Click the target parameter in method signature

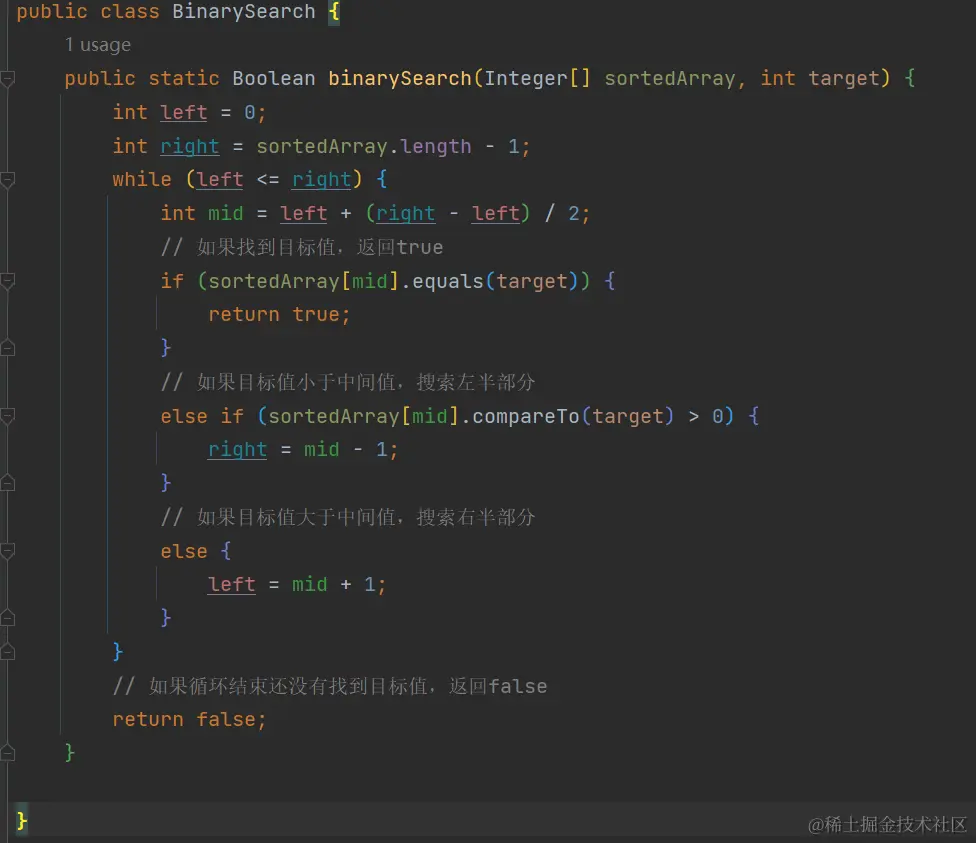[x=844, y=78]
